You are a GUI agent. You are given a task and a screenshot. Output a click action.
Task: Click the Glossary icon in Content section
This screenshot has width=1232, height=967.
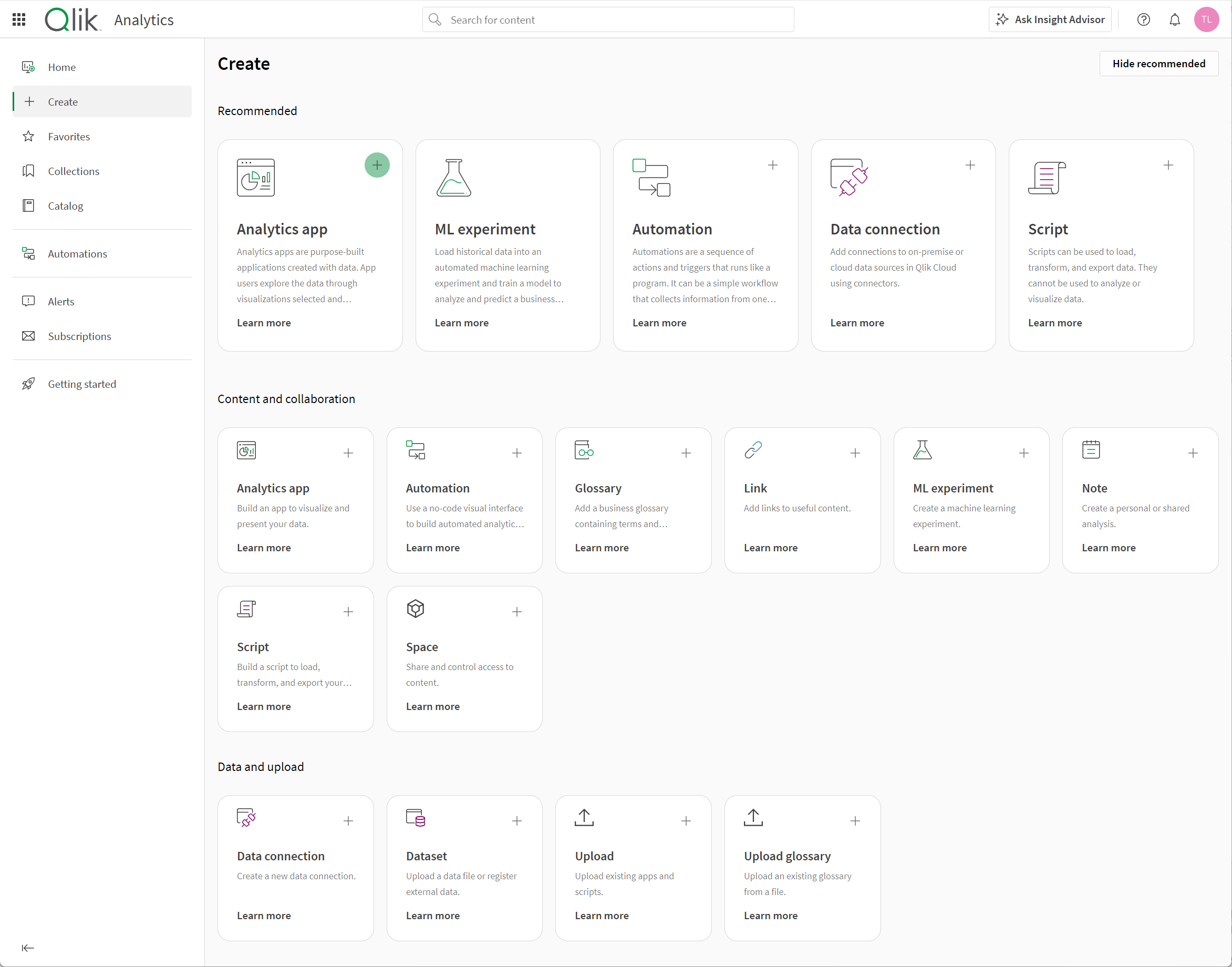pos(583,452)
